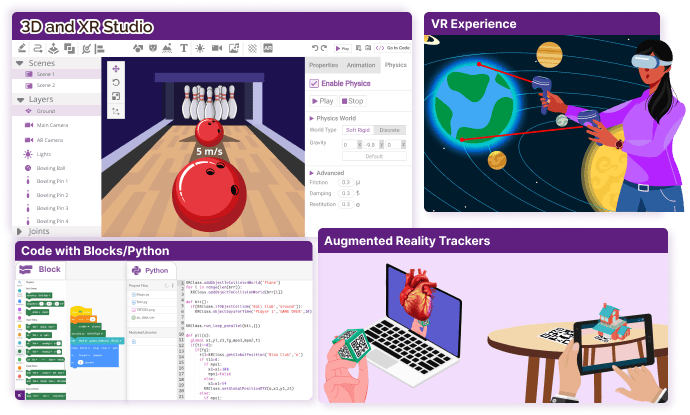690x415 pixels.
Task: Add a camera using the toolbar camera icon
Action: [216, 48]
